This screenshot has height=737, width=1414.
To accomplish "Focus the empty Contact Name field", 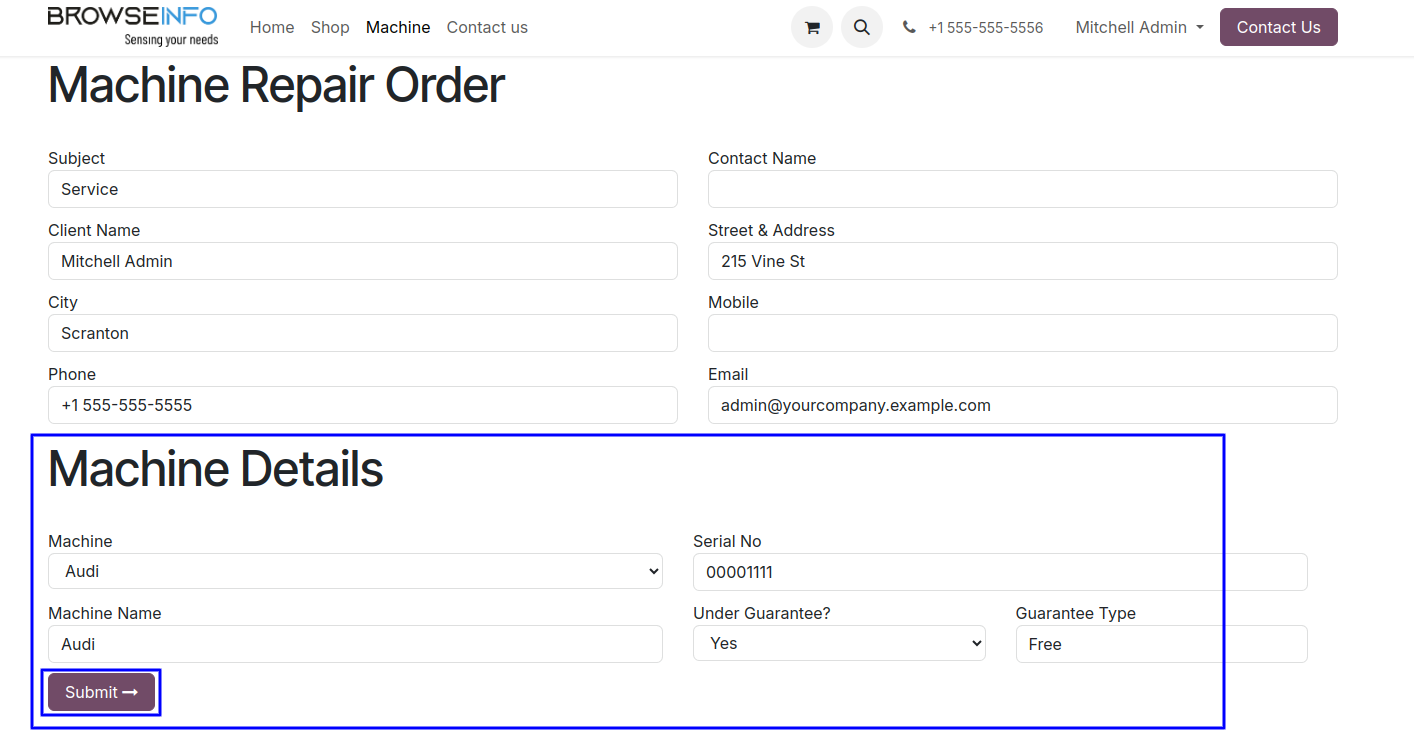I will 1022,189.
